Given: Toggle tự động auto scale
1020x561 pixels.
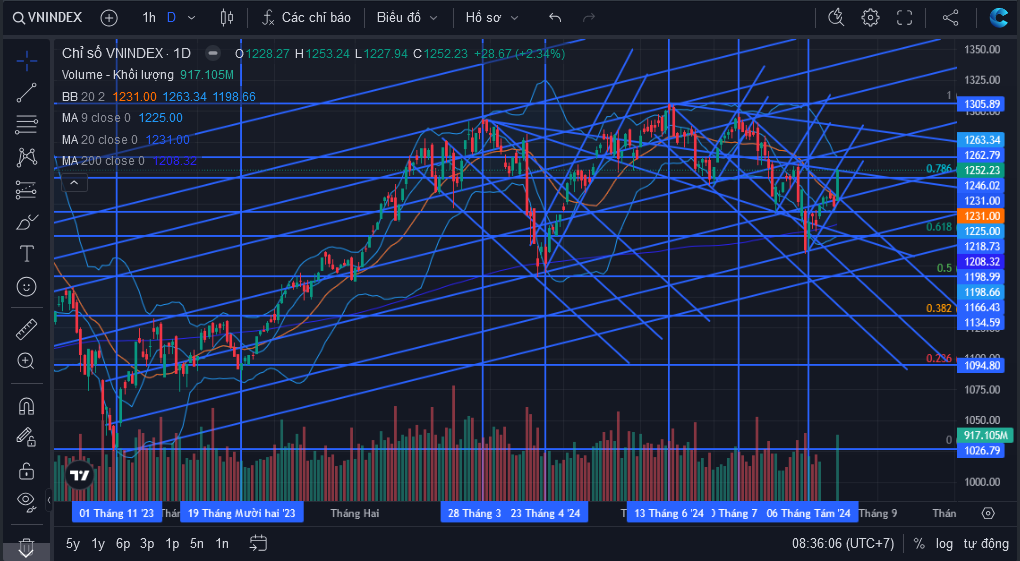Looking at the screenshot, I should coord(986,543).
